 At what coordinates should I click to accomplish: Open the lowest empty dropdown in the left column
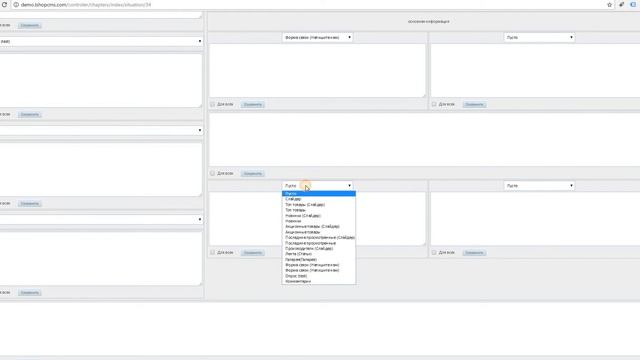101,219
